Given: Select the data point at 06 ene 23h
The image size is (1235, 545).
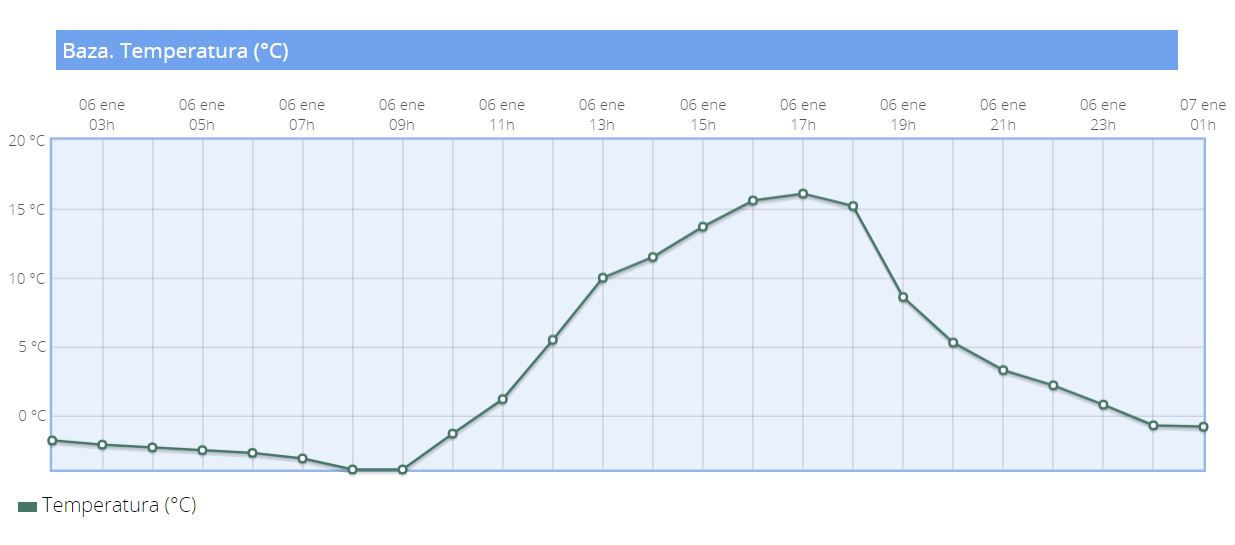Looking at the screenshot, I should [x=1103, y=405].
